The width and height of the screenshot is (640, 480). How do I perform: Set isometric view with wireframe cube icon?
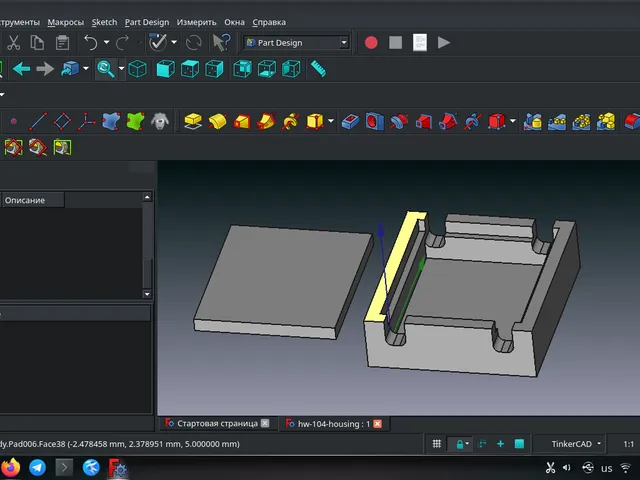(x=138, y=69)
